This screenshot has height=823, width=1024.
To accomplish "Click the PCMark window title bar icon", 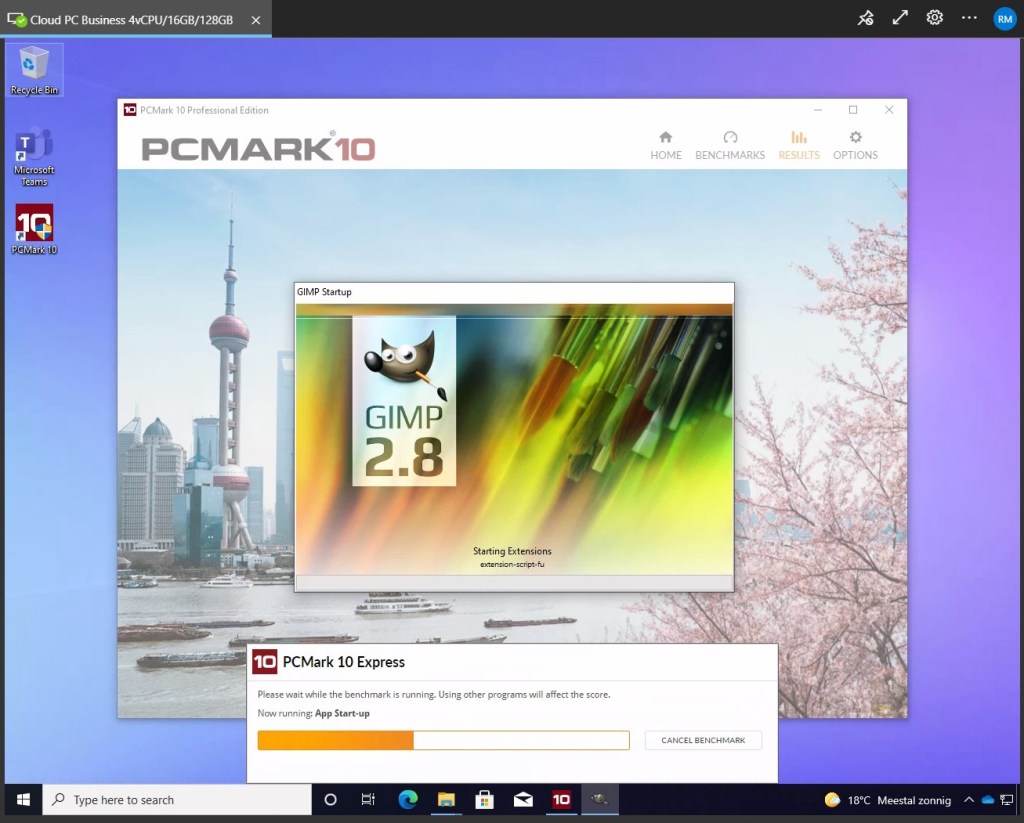I will (130, 110).
